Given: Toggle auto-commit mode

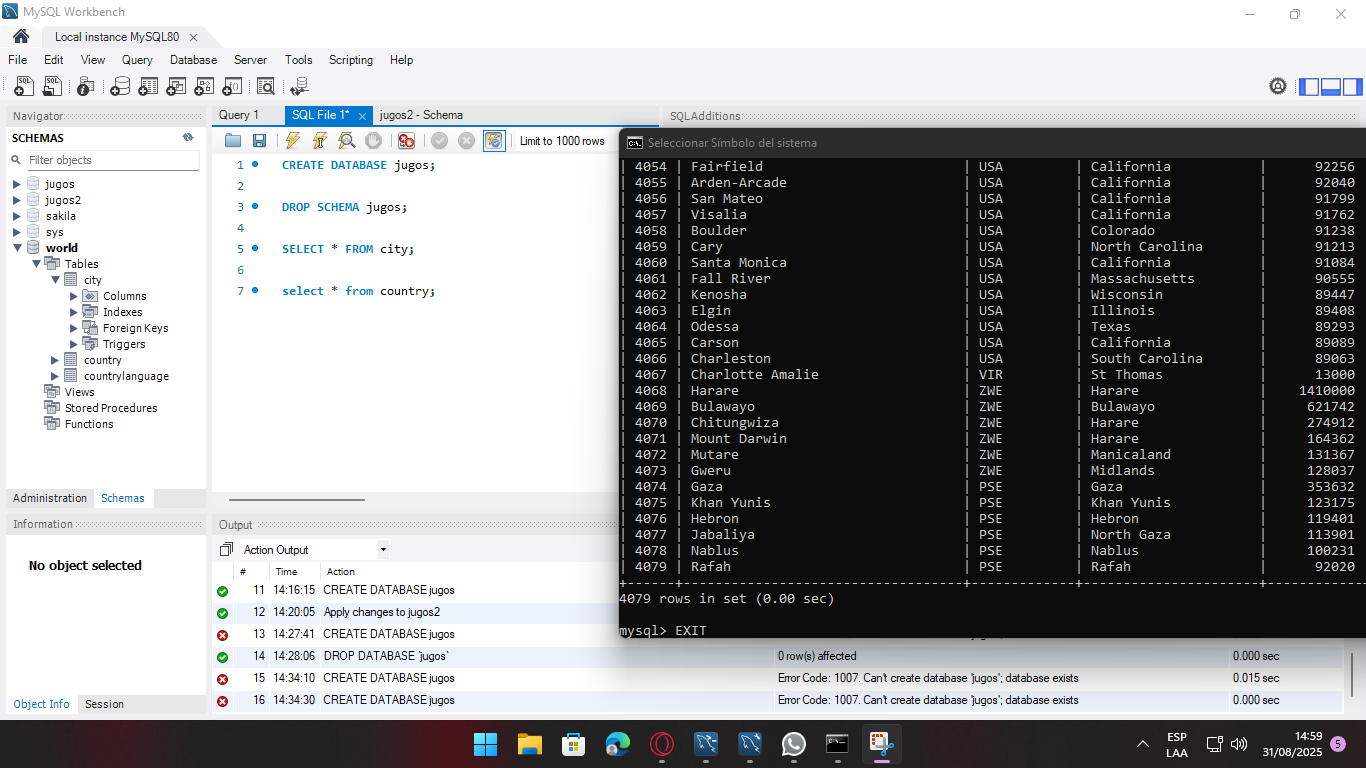Looking at the screenshot, I should tap(494, 141).
